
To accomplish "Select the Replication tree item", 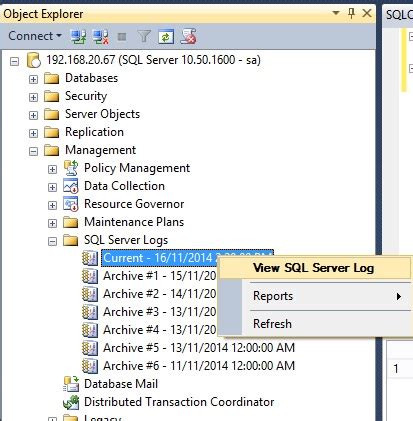I will (x=94, y=132).
